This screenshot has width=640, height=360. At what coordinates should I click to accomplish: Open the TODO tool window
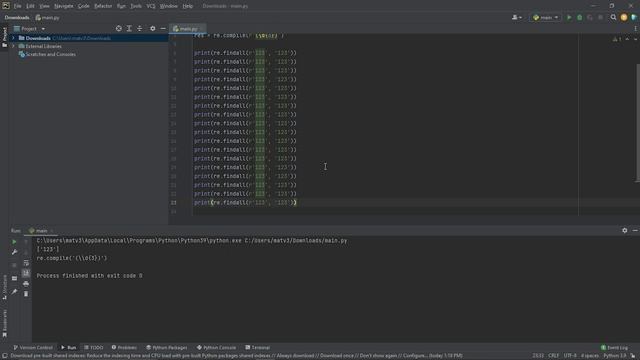click(x=93, y=348)
